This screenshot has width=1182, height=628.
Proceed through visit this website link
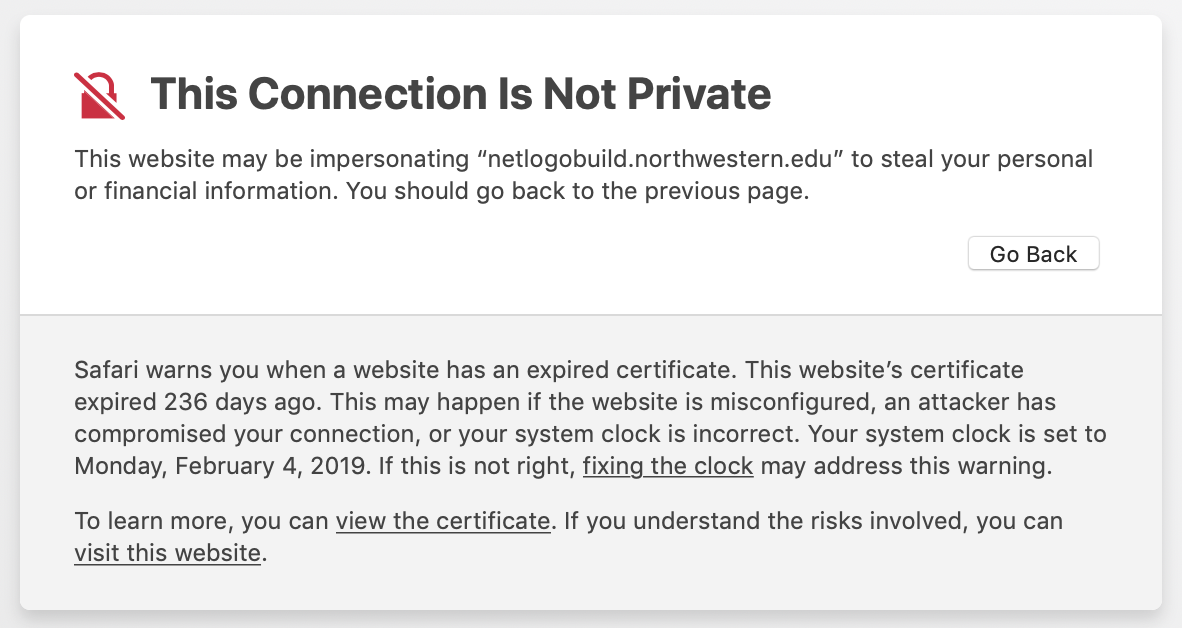click(x=167, y=552)
